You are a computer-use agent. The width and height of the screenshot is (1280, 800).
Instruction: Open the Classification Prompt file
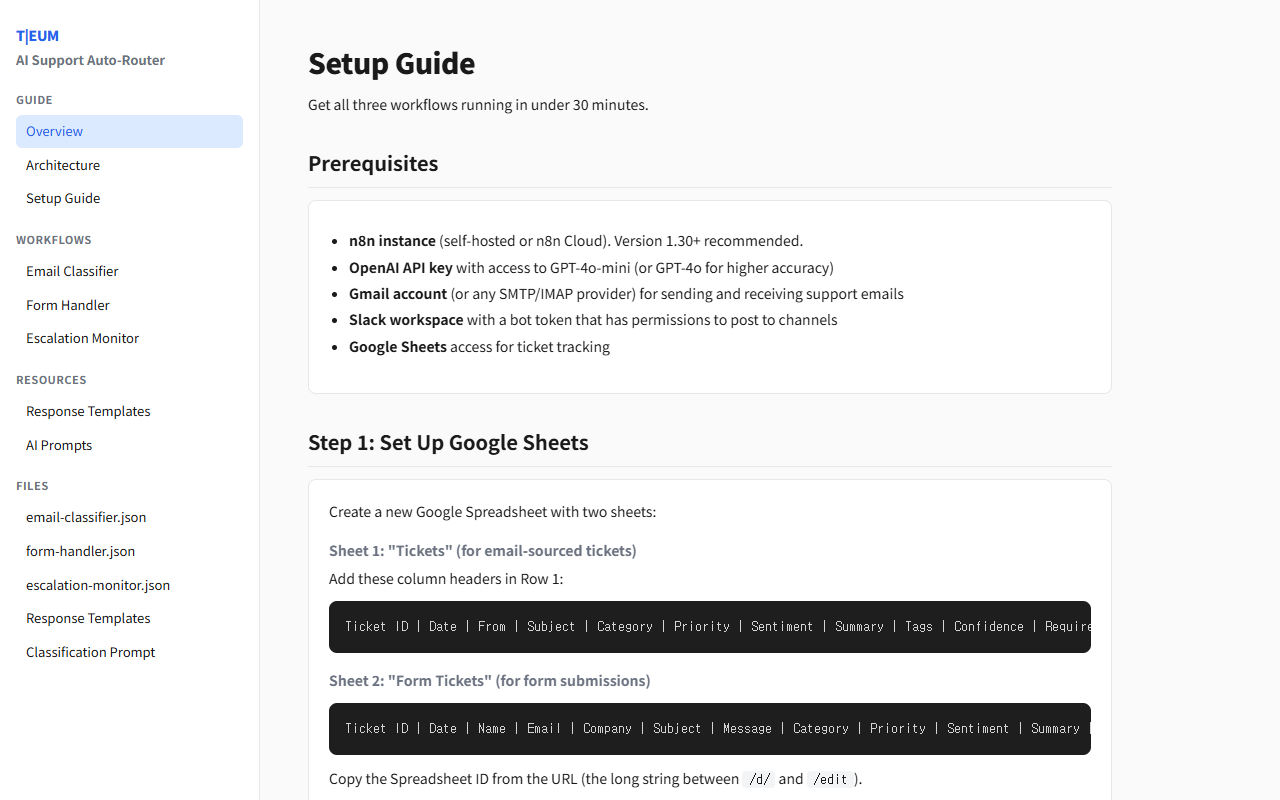click(x=91, y=652)
